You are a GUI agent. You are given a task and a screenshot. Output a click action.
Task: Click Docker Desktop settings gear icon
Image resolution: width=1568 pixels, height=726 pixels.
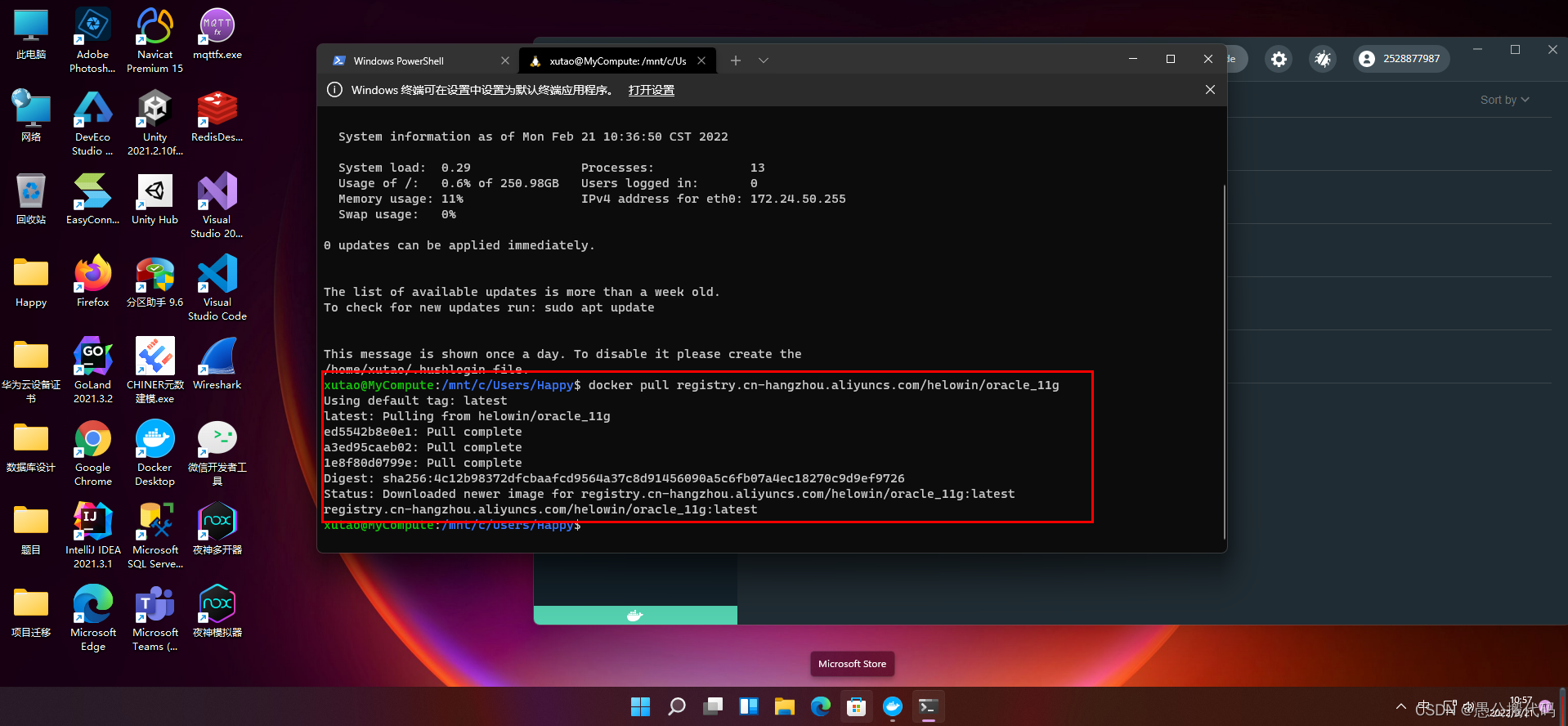tap(1279, 59)
